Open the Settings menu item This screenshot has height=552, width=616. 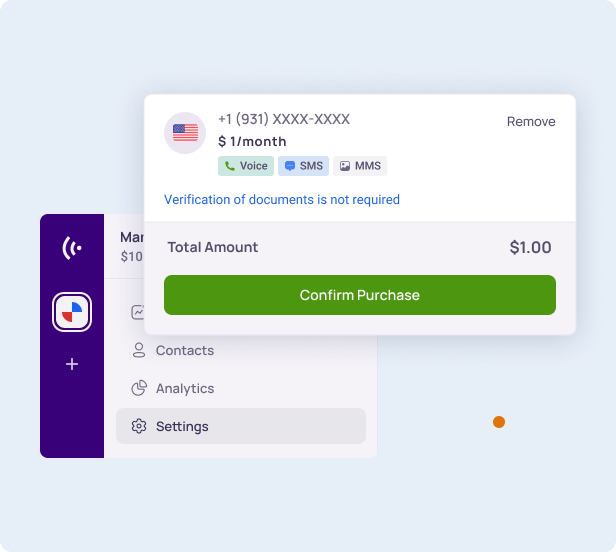(241, 426)
